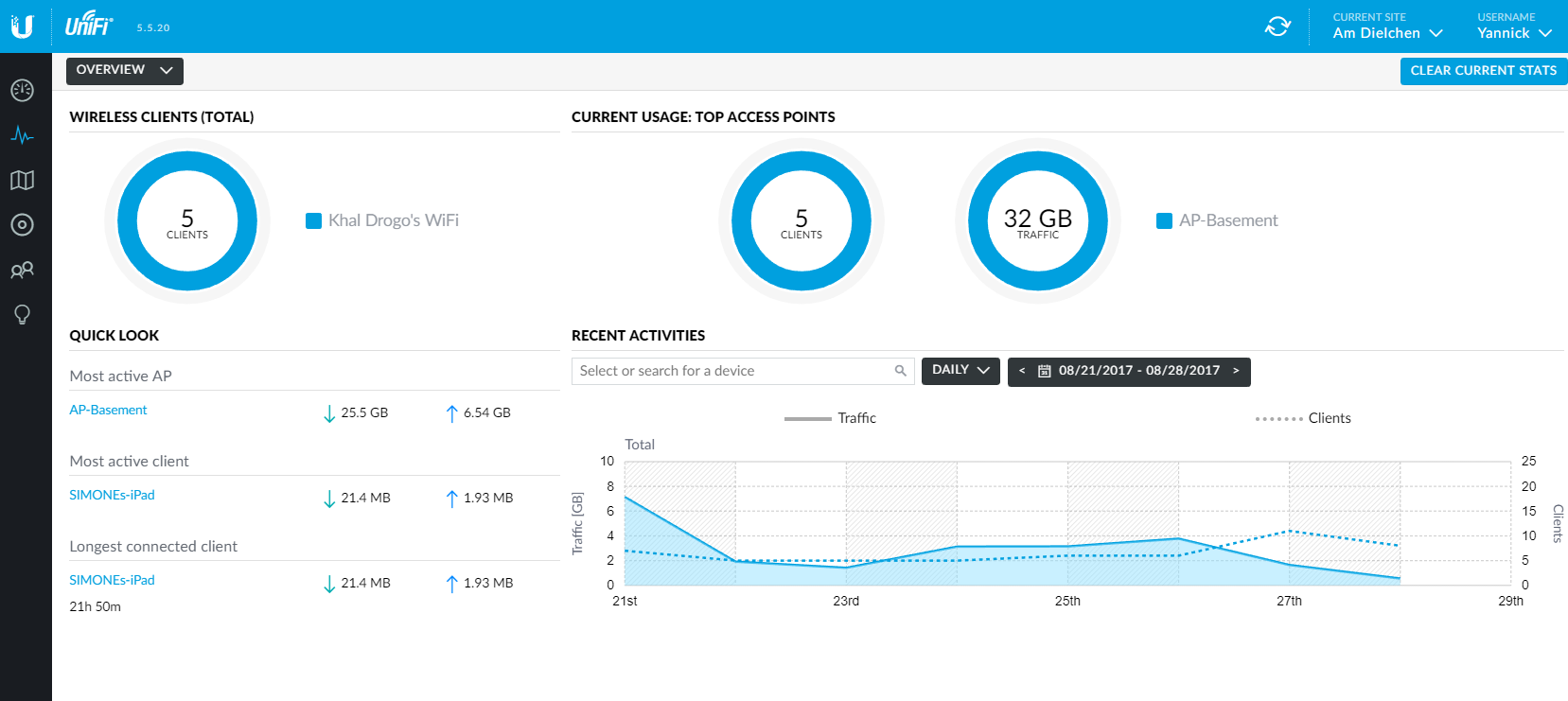Click the Ubiquiti logo icon top-left

click(x=22, y=26)
